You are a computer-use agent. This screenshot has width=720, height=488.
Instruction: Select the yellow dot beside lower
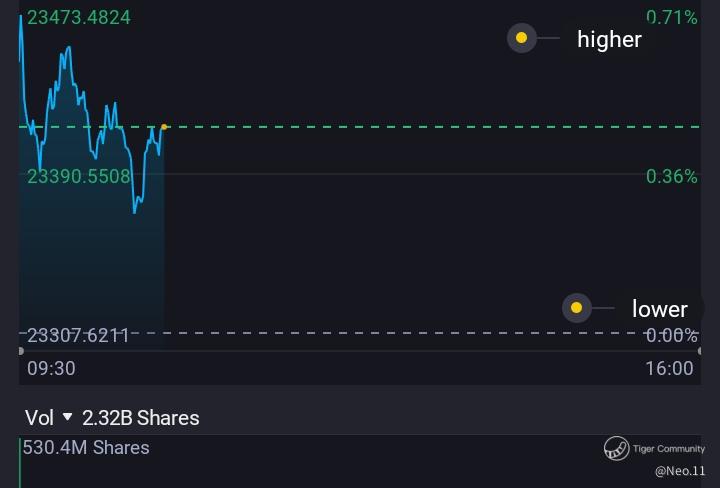(577, 308)
